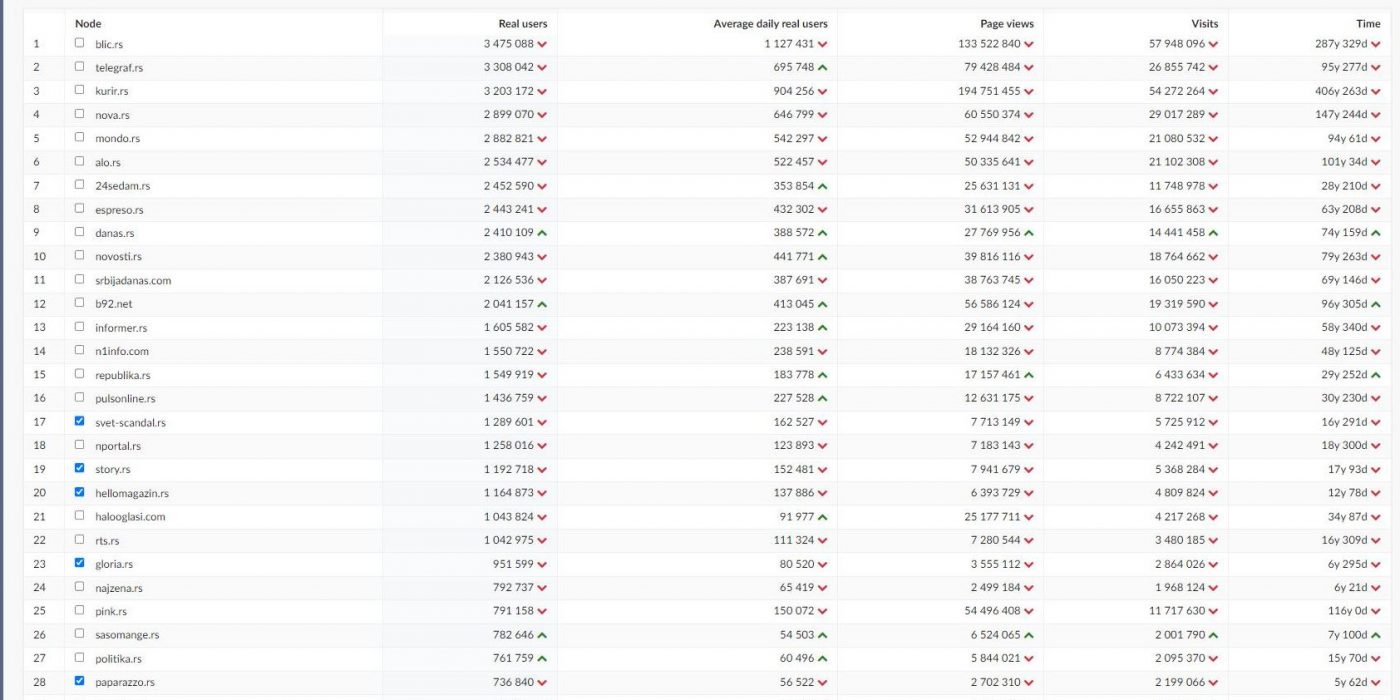Image resolution: width=1400 pixels, height=700 pixels.
Task: Click green arrow beside 74y 159d
Action: coord(1375,233)
